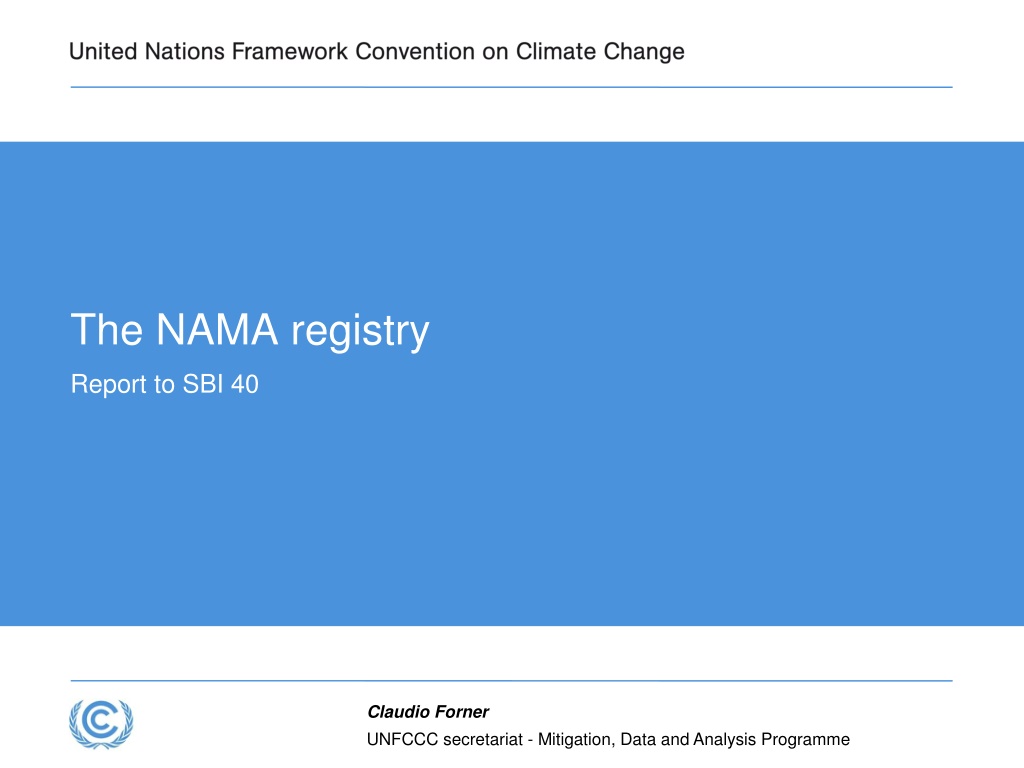Click 'United Nations' in the header
The width and height of the screenshot is (1024, 768).
click(x=147, y=52)
